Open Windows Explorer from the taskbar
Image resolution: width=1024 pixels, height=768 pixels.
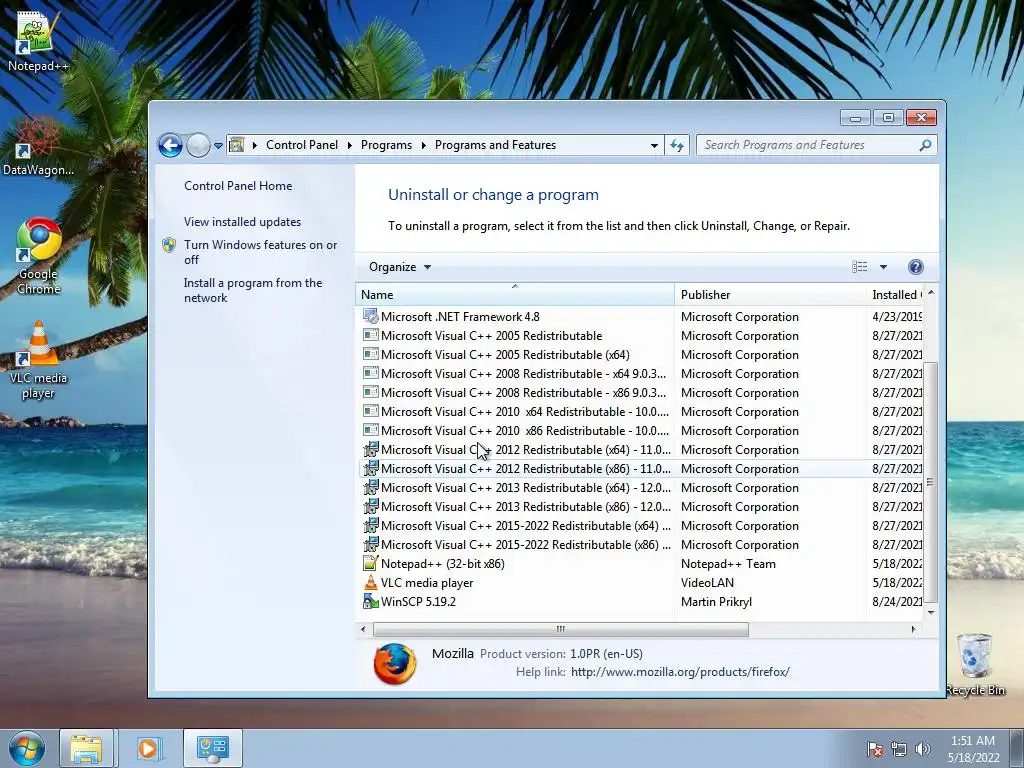(86, 748)
